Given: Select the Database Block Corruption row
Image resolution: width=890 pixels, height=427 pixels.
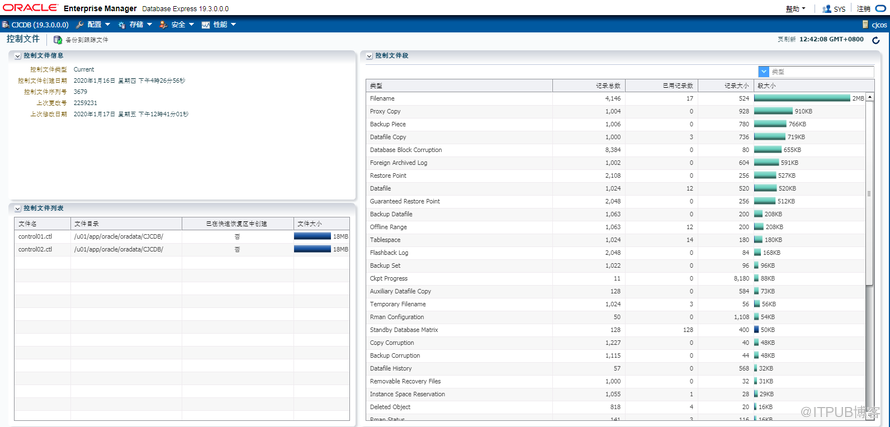Looking at the screenshot, I should 616,150.
